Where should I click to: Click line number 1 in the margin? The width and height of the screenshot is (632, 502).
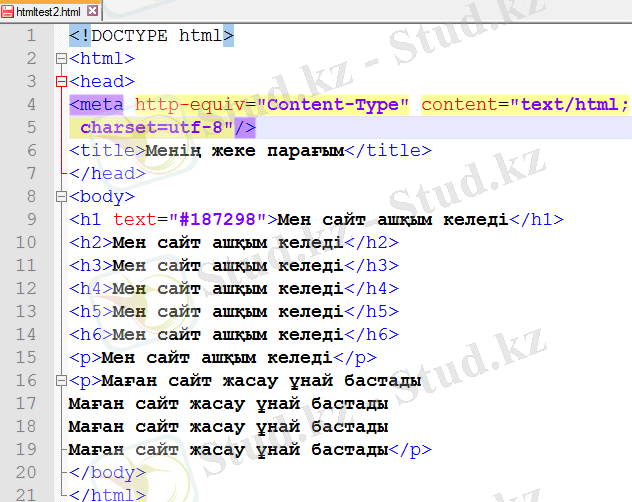(x=31, y=36)
